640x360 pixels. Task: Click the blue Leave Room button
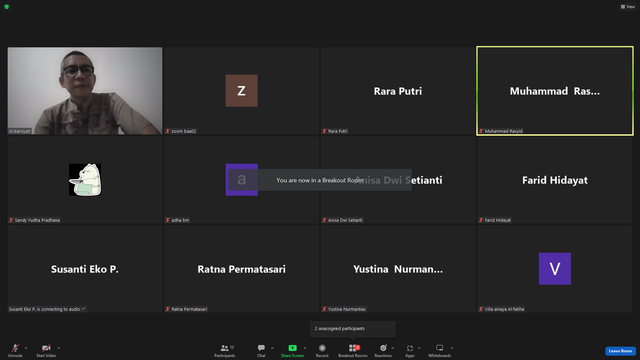620,351
